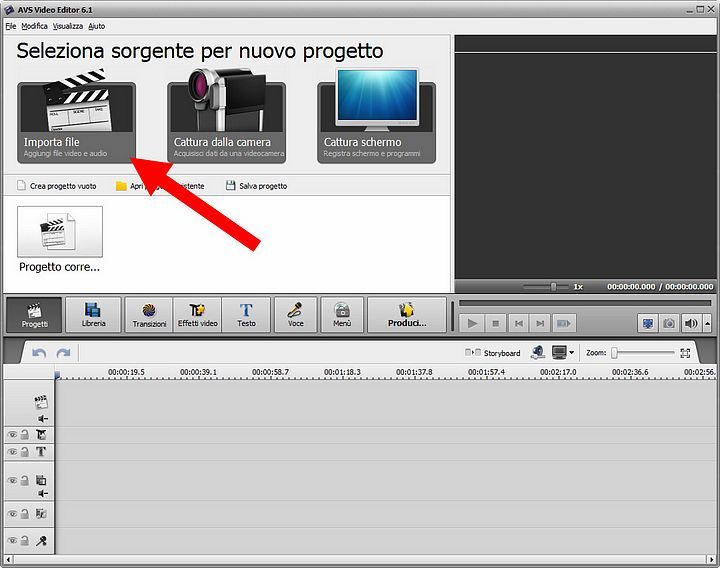
Task: Click the video effects track icon
Action: click(x=41, y=434)
